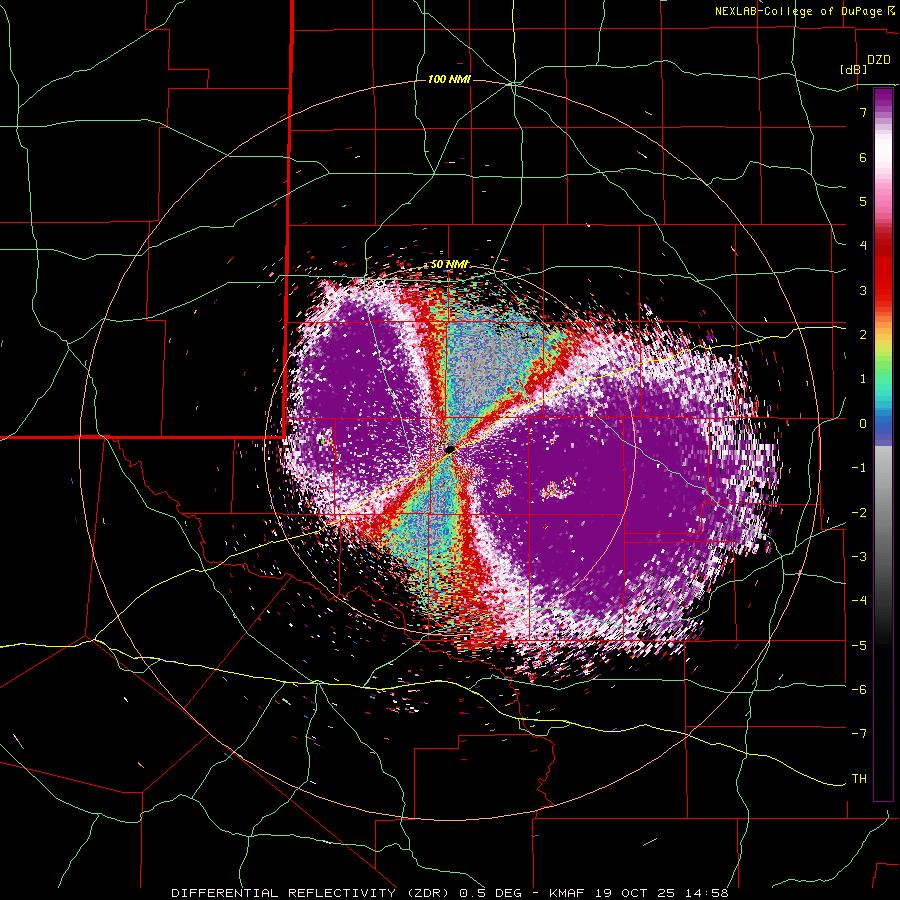
Task: Click the -2 value on the dB scale
Action: tap(859, 512)
